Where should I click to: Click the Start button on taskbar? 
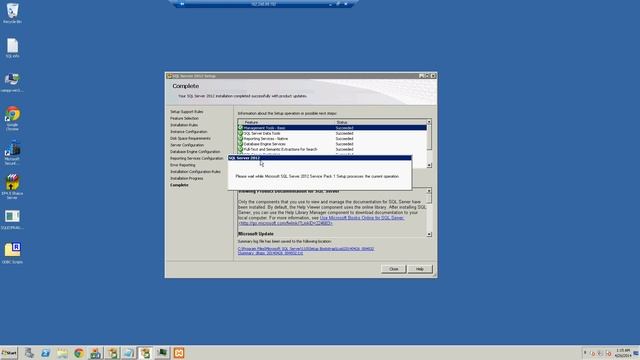9,353
